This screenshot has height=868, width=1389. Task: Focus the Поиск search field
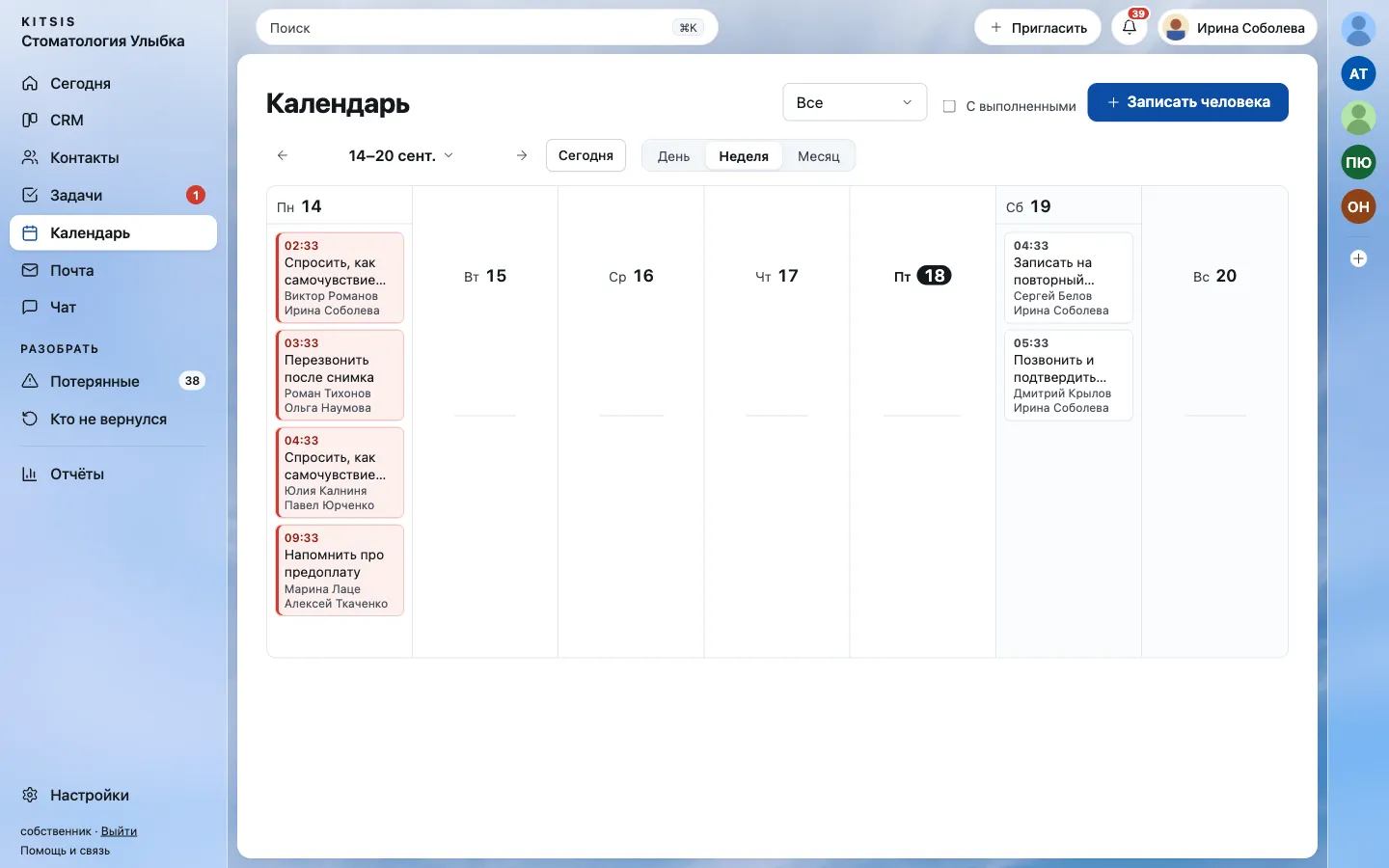(487, 28)
